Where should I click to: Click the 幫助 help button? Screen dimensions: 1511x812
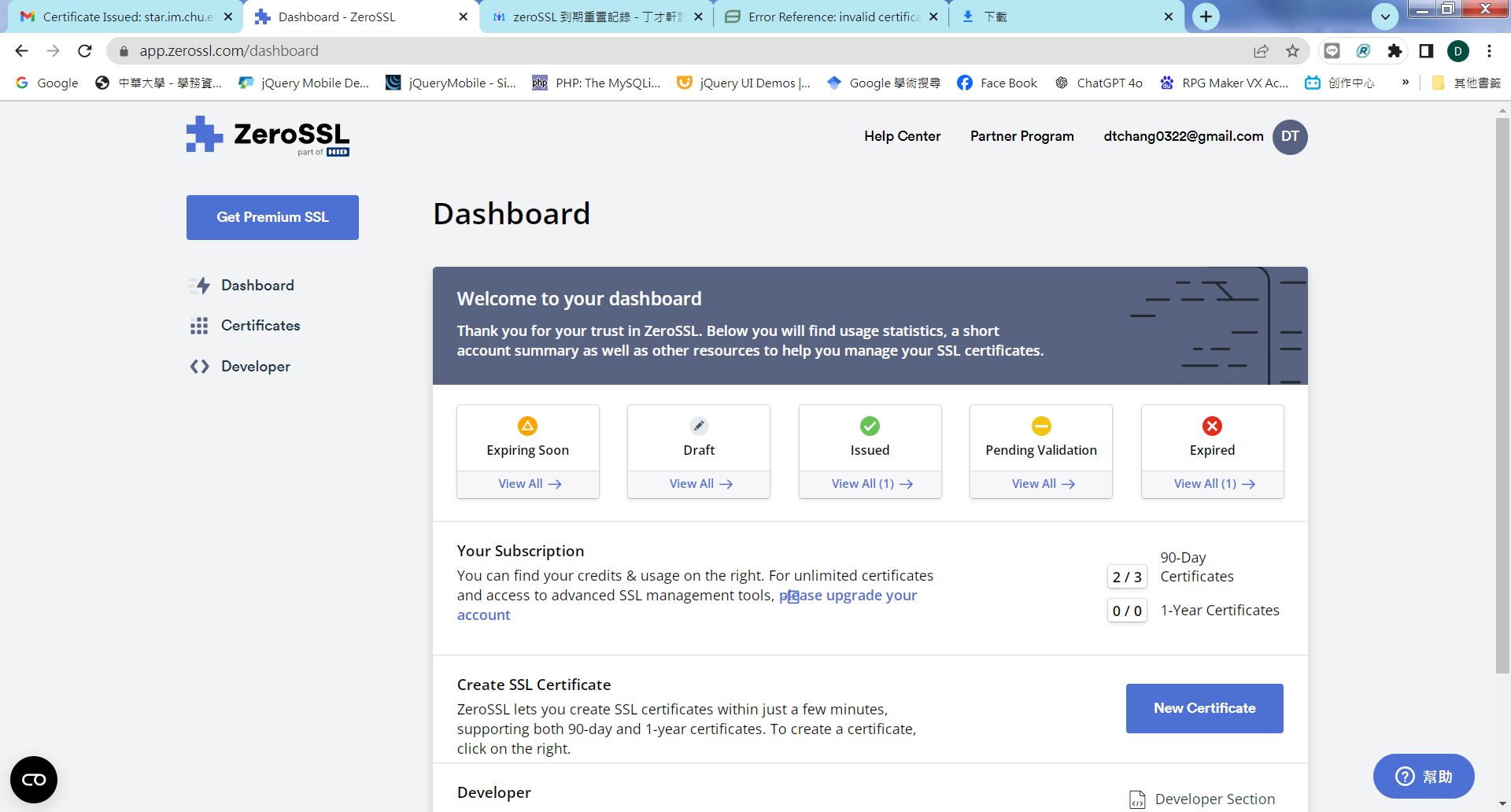click(1424, 777)
